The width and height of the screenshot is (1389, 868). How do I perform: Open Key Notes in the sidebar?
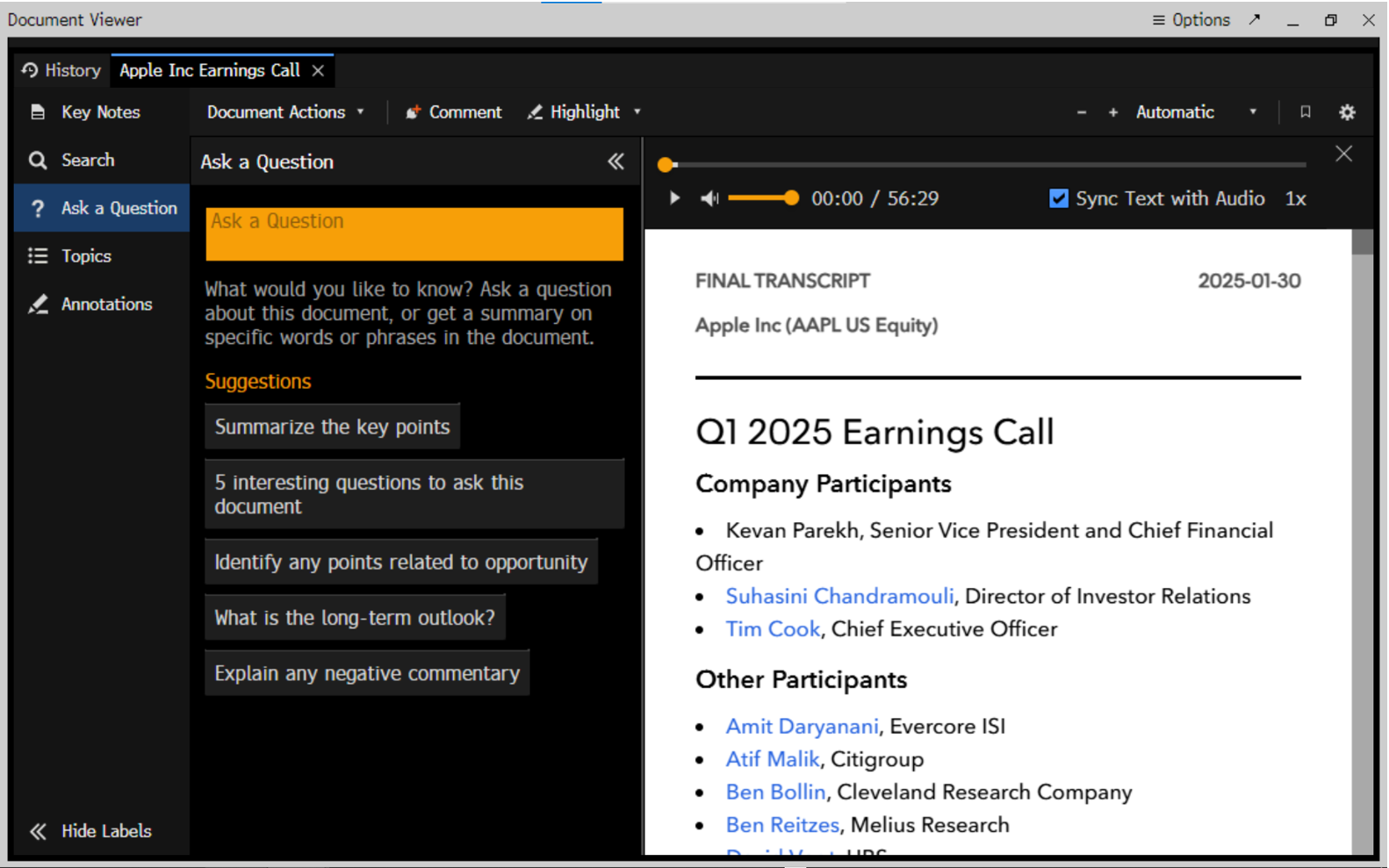[x=101, y=112]
